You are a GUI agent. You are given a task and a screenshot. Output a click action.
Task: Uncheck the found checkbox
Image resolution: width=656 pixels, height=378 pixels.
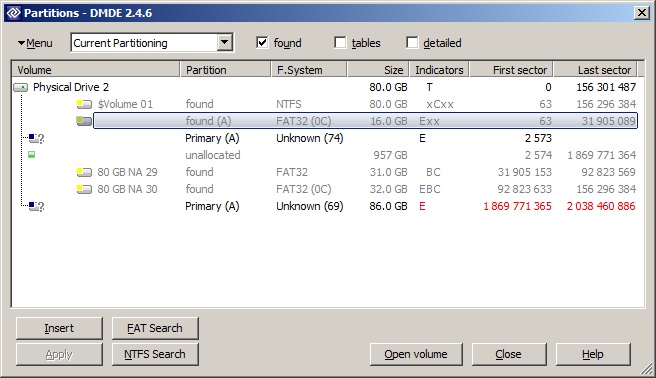point(262,43)
